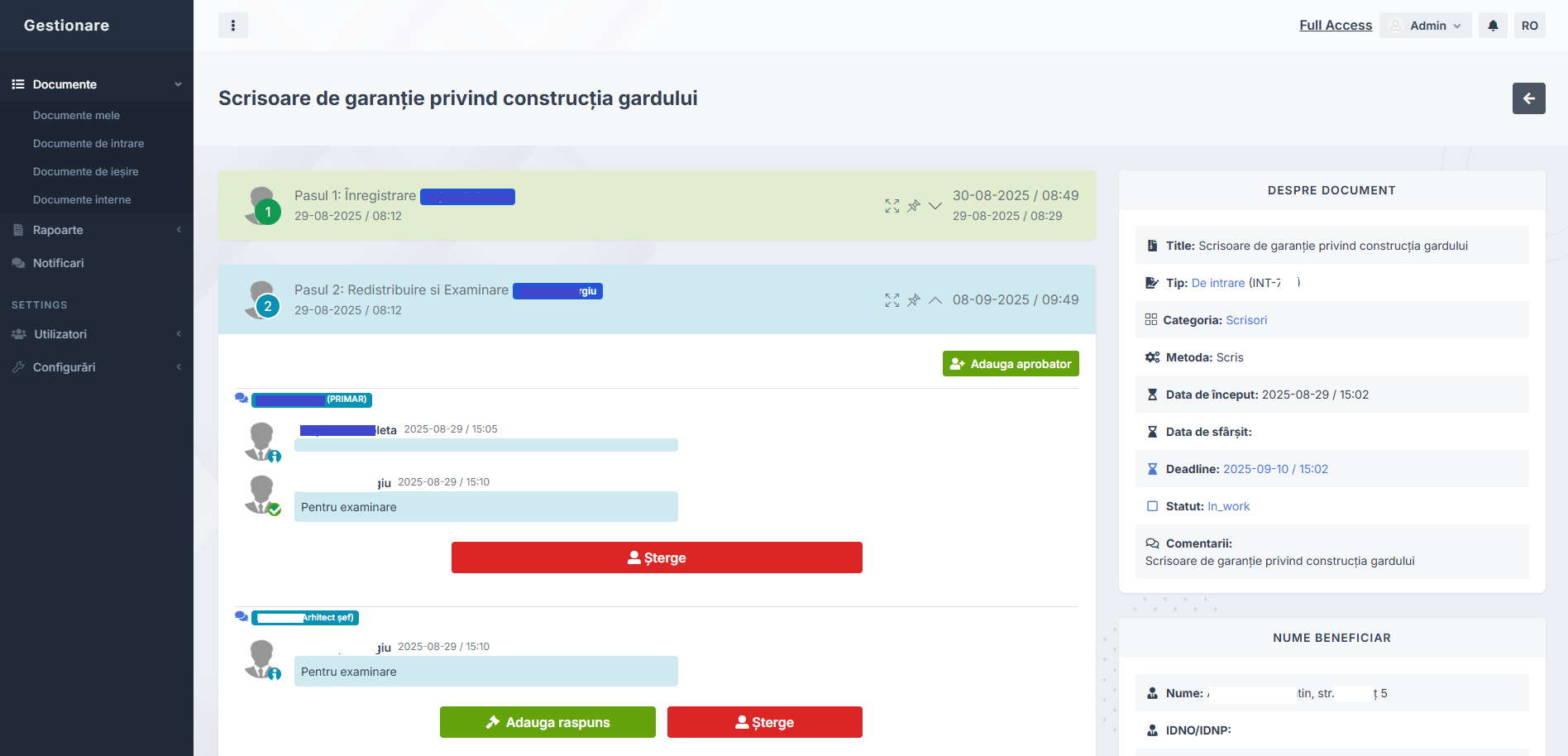Collapse the Pasul 2 step chevron
This screenshot has height=756, width=1568.
[935, 300]
